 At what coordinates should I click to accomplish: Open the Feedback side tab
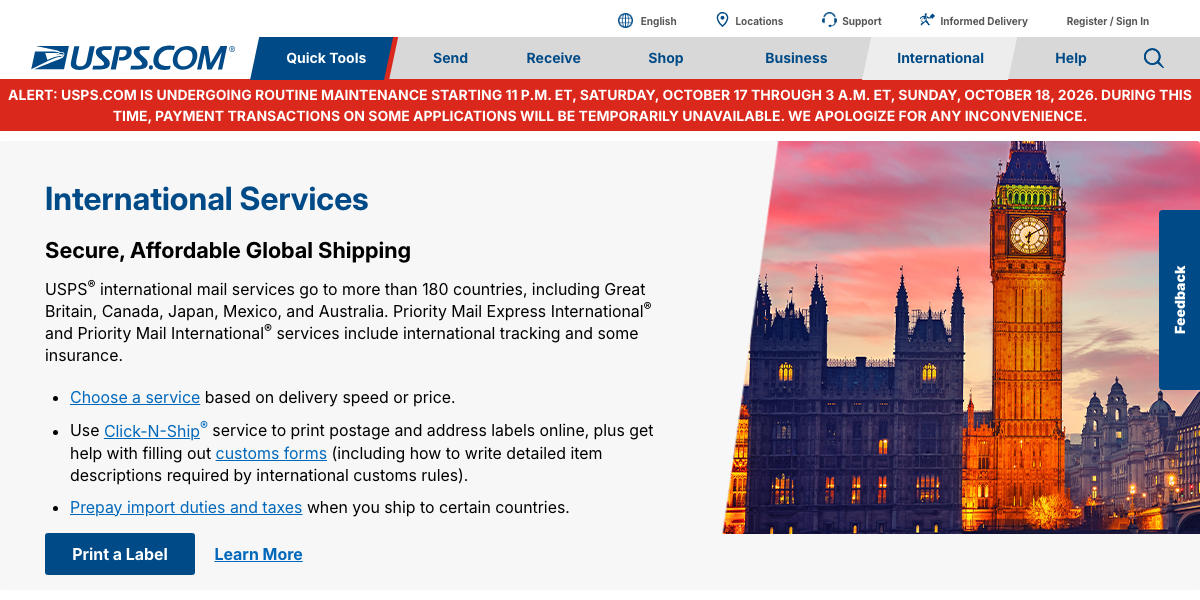click(1180, 300)
